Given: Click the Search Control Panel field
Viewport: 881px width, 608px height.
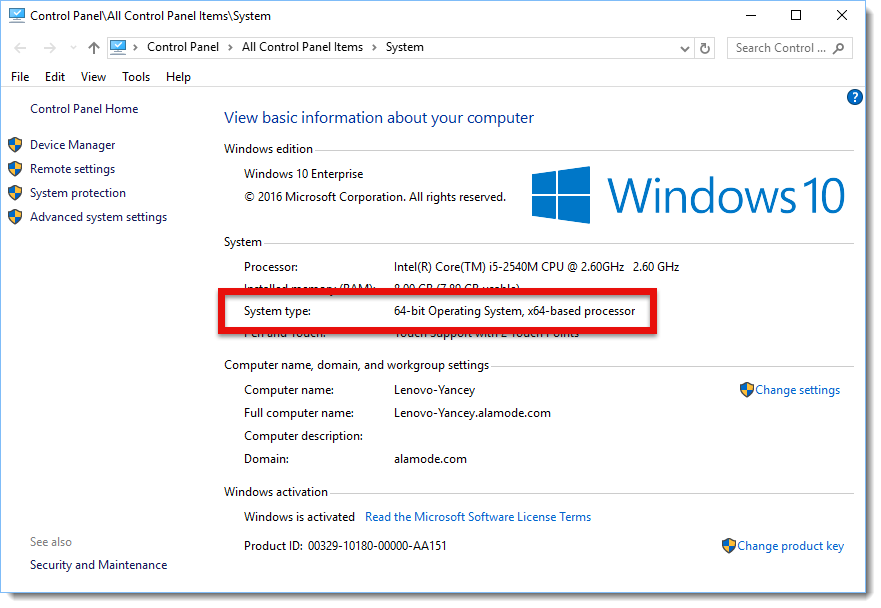Looking at the screenshot, I should [x=781, y=48].
